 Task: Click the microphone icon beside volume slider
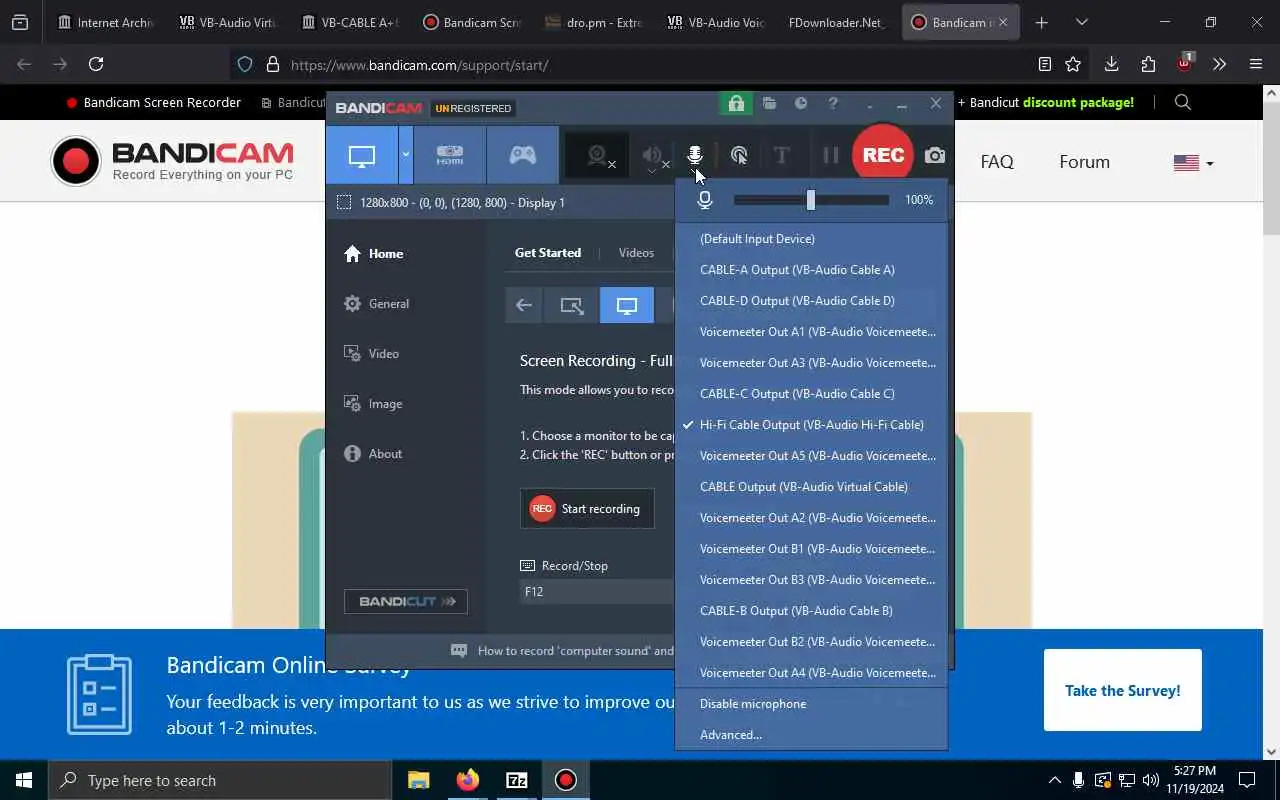[705, 200]
